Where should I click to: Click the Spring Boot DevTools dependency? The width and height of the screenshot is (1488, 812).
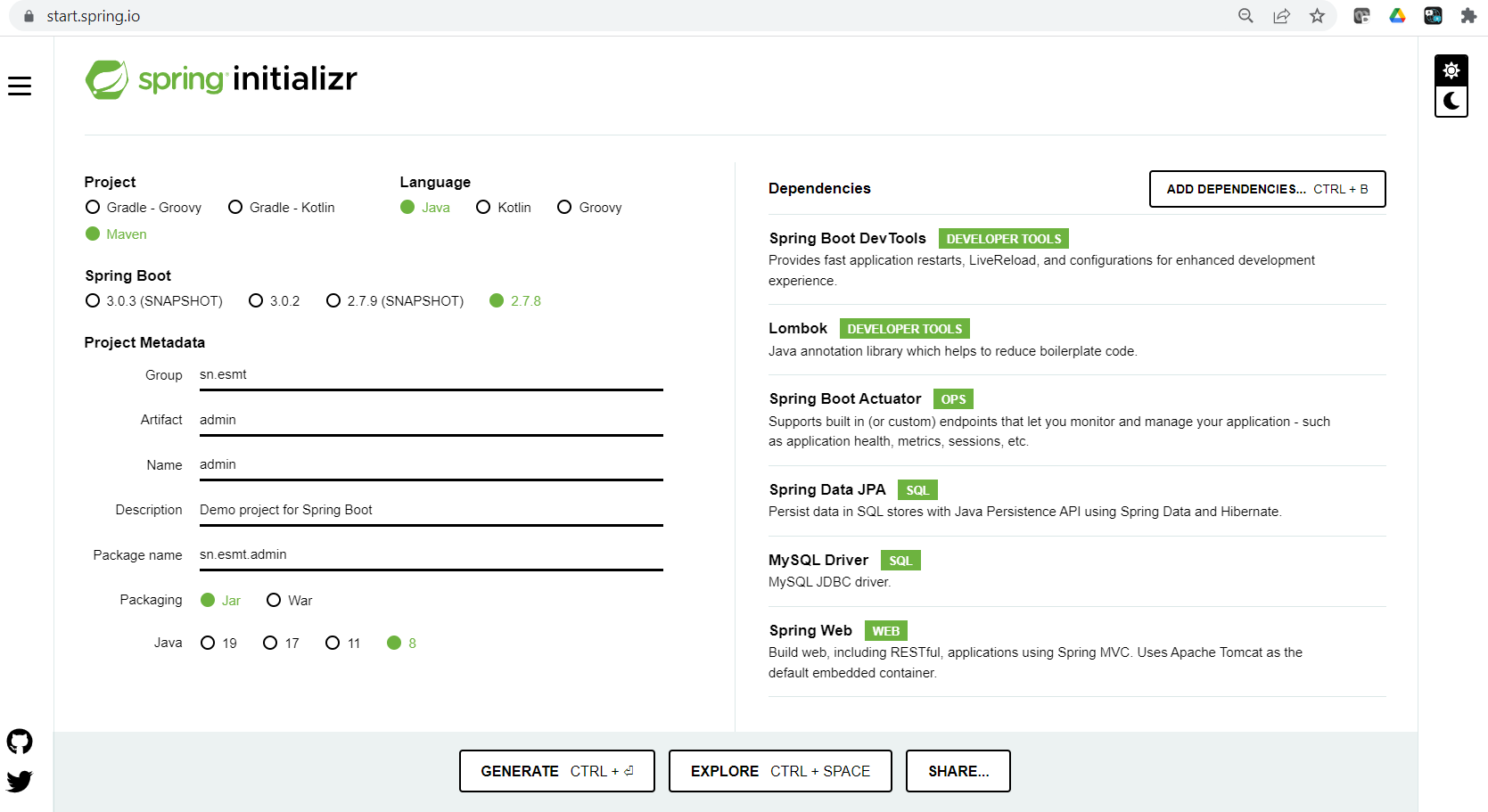click(1077, 259)
